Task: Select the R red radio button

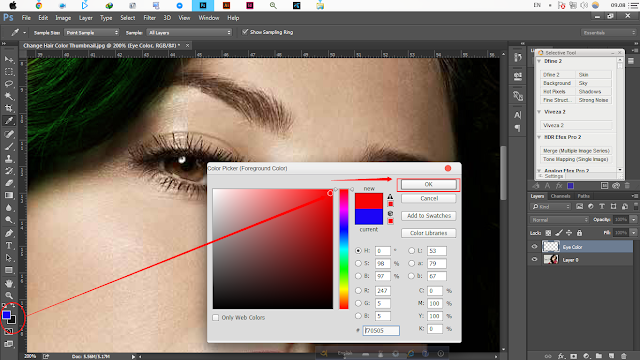Action: (358, 291)
